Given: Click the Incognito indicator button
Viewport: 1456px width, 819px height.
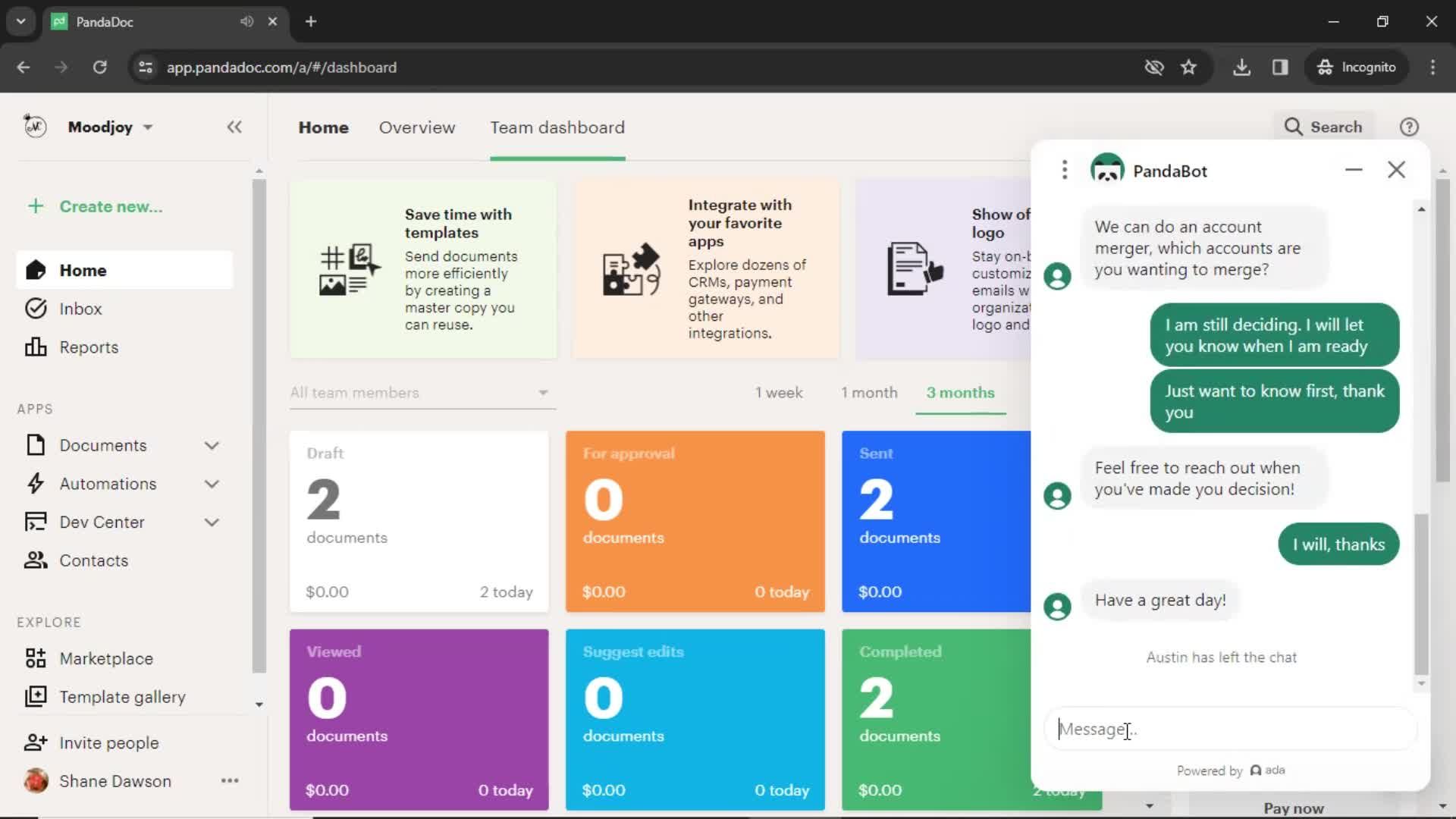Looking at the screenshot, I should tap(1357, 67).
